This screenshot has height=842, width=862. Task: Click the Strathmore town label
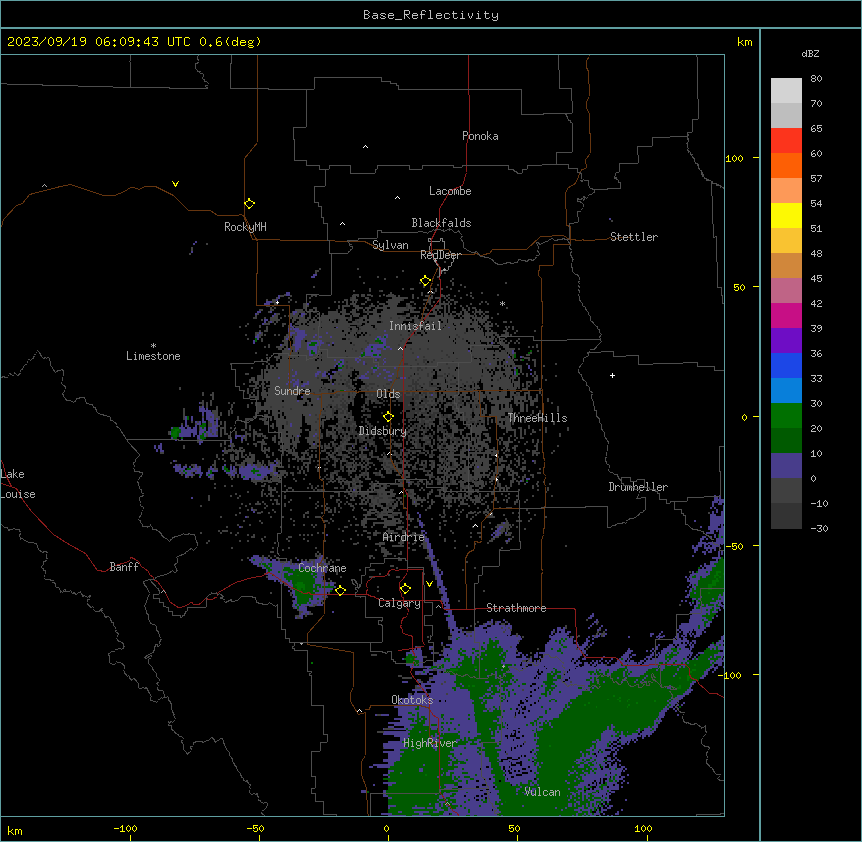(x=516, y=608)
